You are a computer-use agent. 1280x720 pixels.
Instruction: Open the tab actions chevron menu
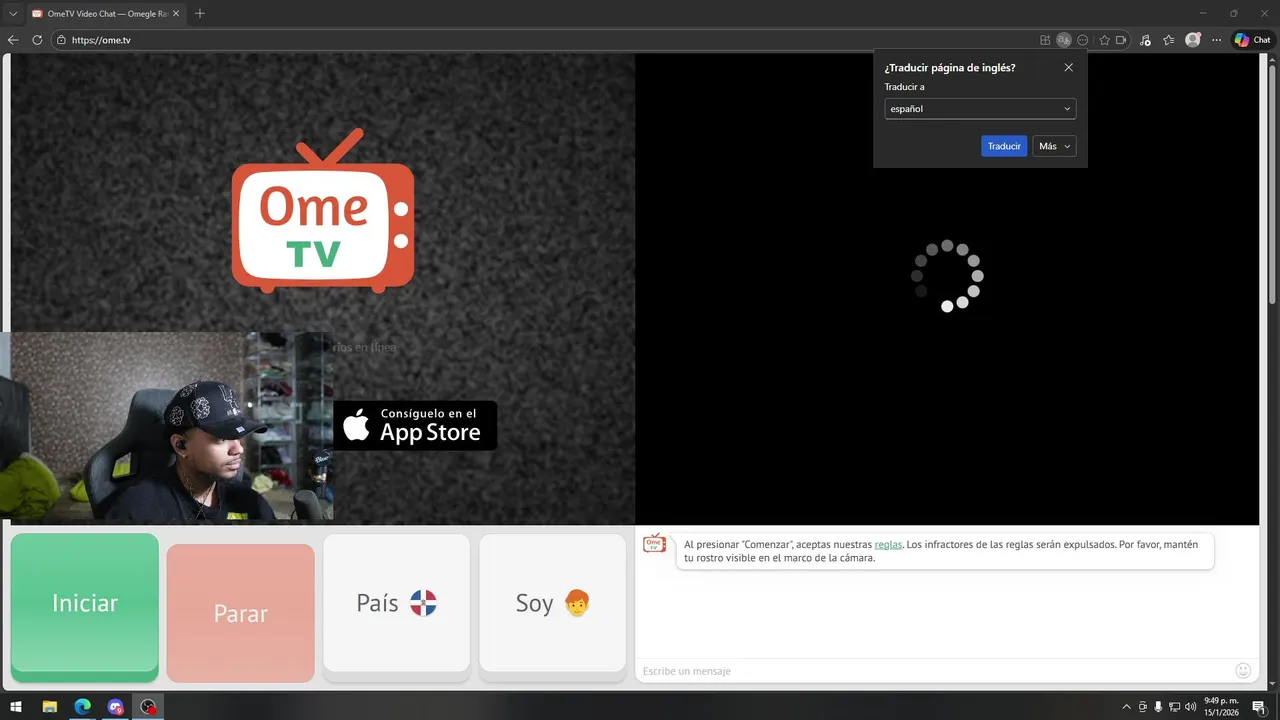point(12,13)
